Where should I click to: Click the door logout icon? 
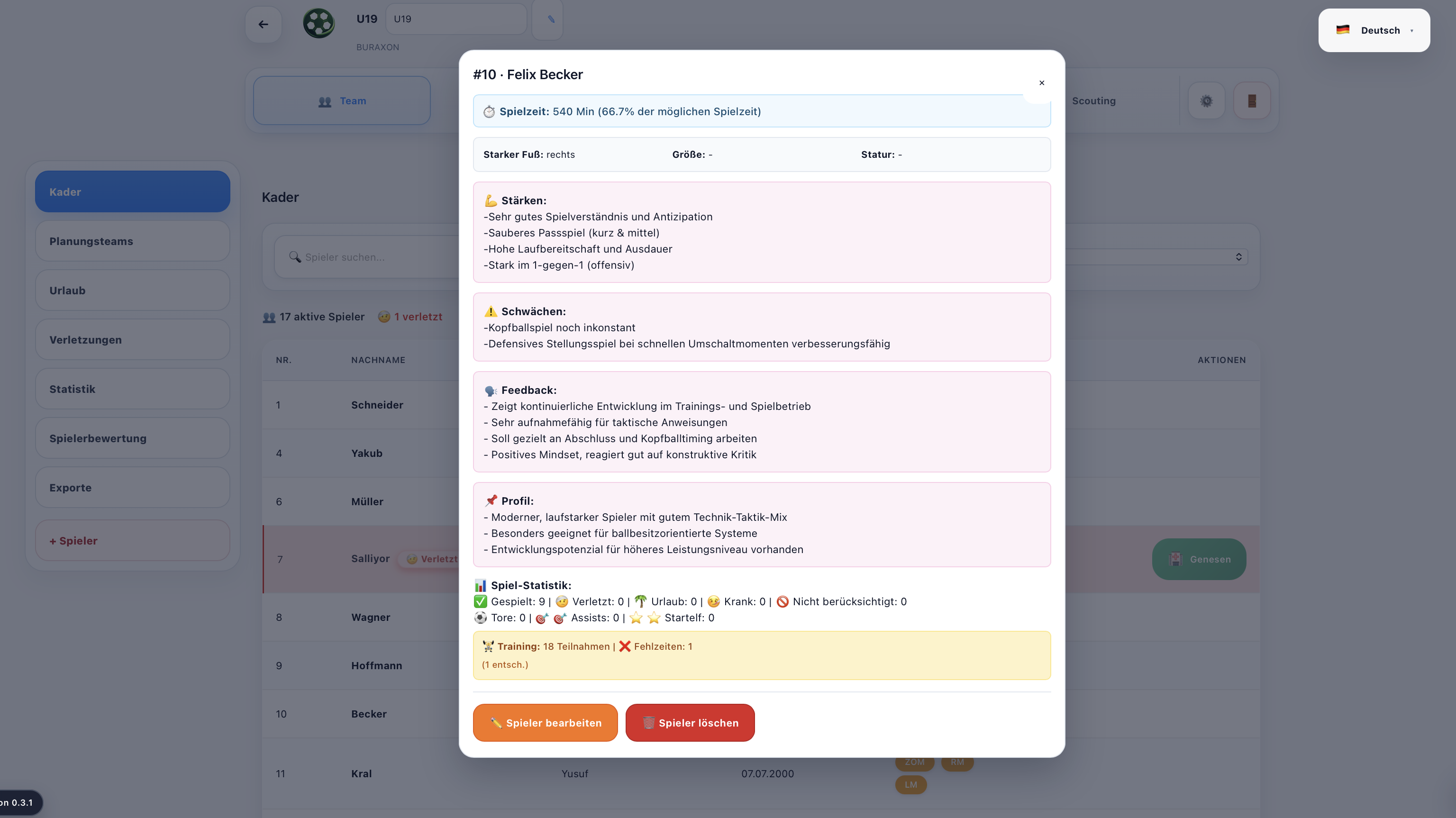(x=1252, y=101)
